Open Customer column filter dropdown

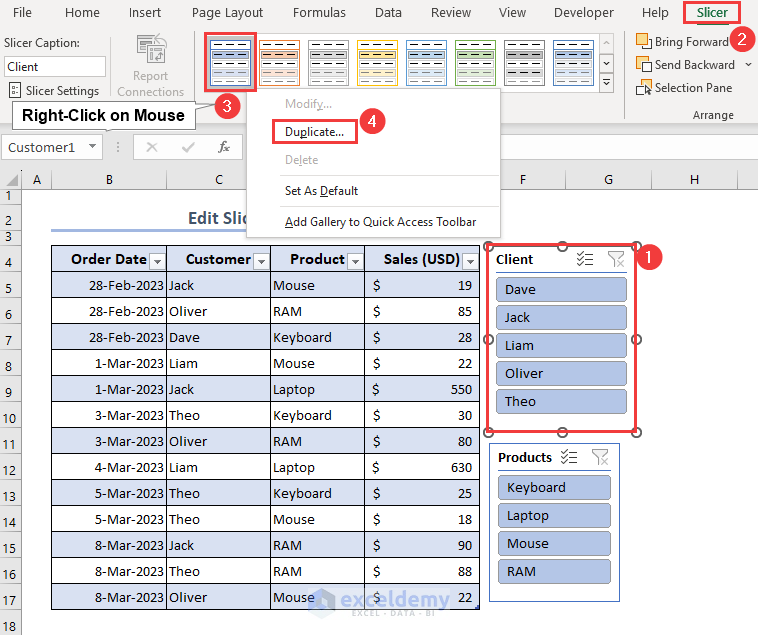click(x=262, y=261)
